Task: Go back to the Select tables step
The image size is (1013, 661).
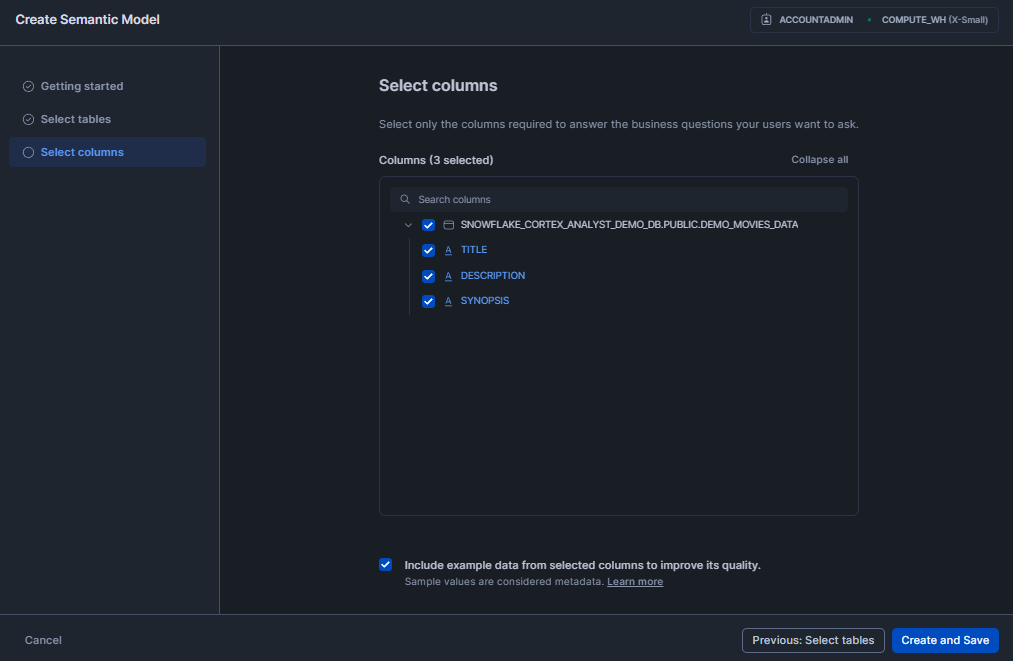Action: [x=813, y=640]
